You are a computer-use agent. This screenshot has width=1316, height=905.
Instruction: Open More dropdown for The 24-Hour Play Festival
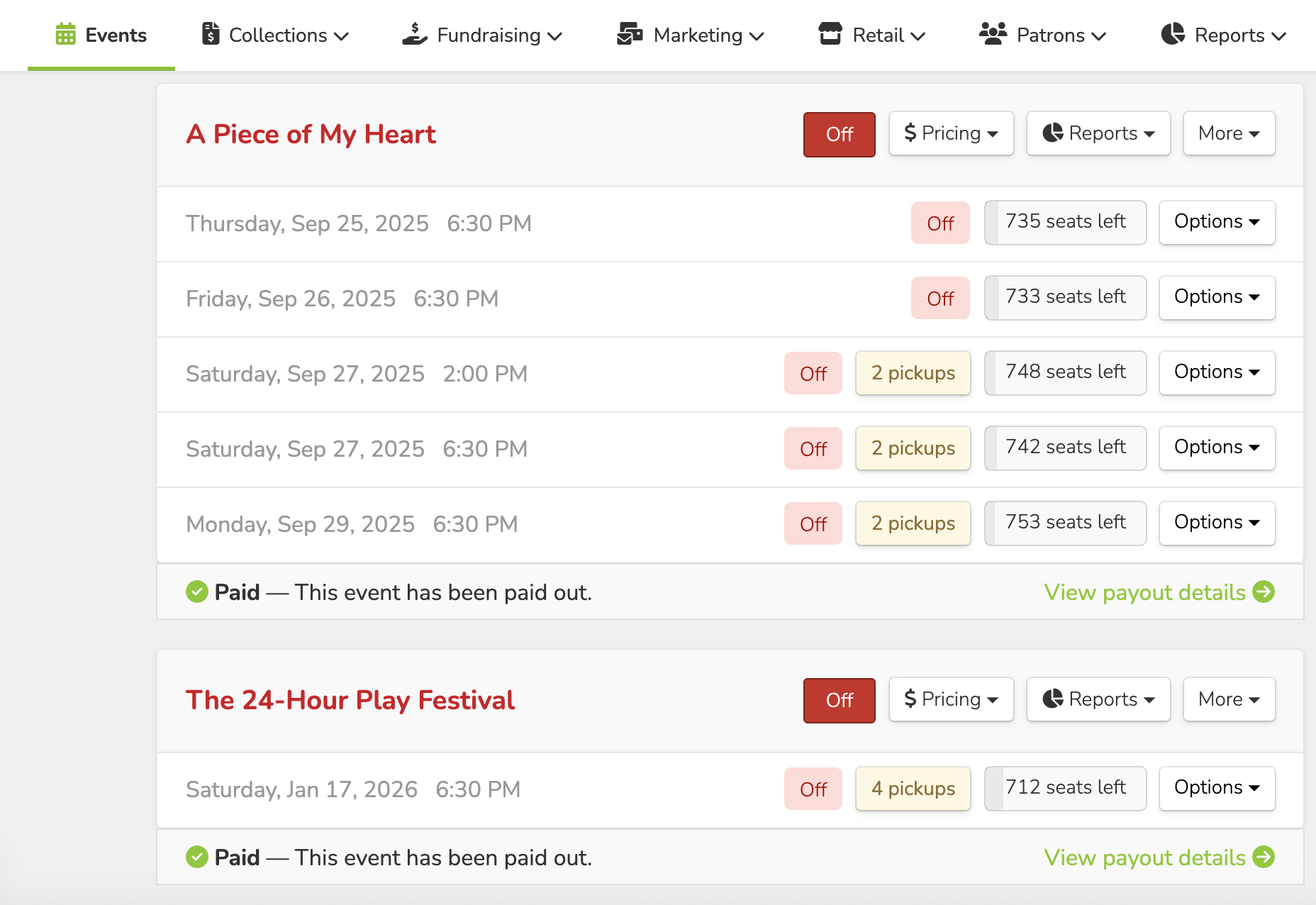coord(1229,699)
